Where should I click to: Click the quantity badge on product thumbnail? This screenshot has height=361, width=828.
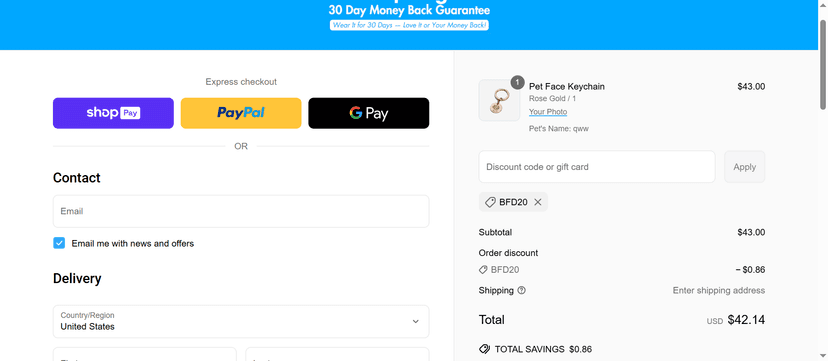(518, 82)
